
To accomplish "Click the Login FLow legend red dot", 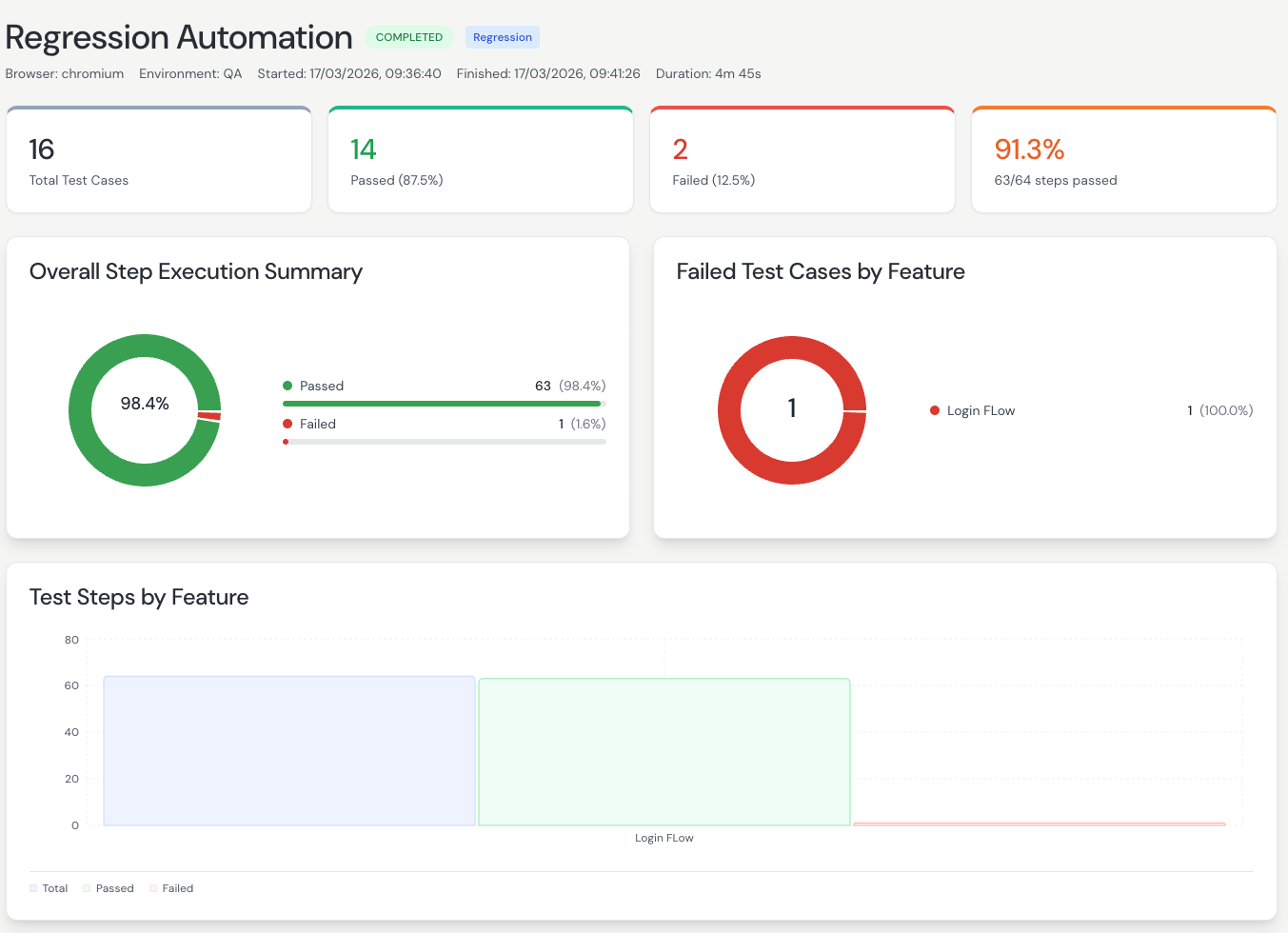I will click(x=935, y=410).
